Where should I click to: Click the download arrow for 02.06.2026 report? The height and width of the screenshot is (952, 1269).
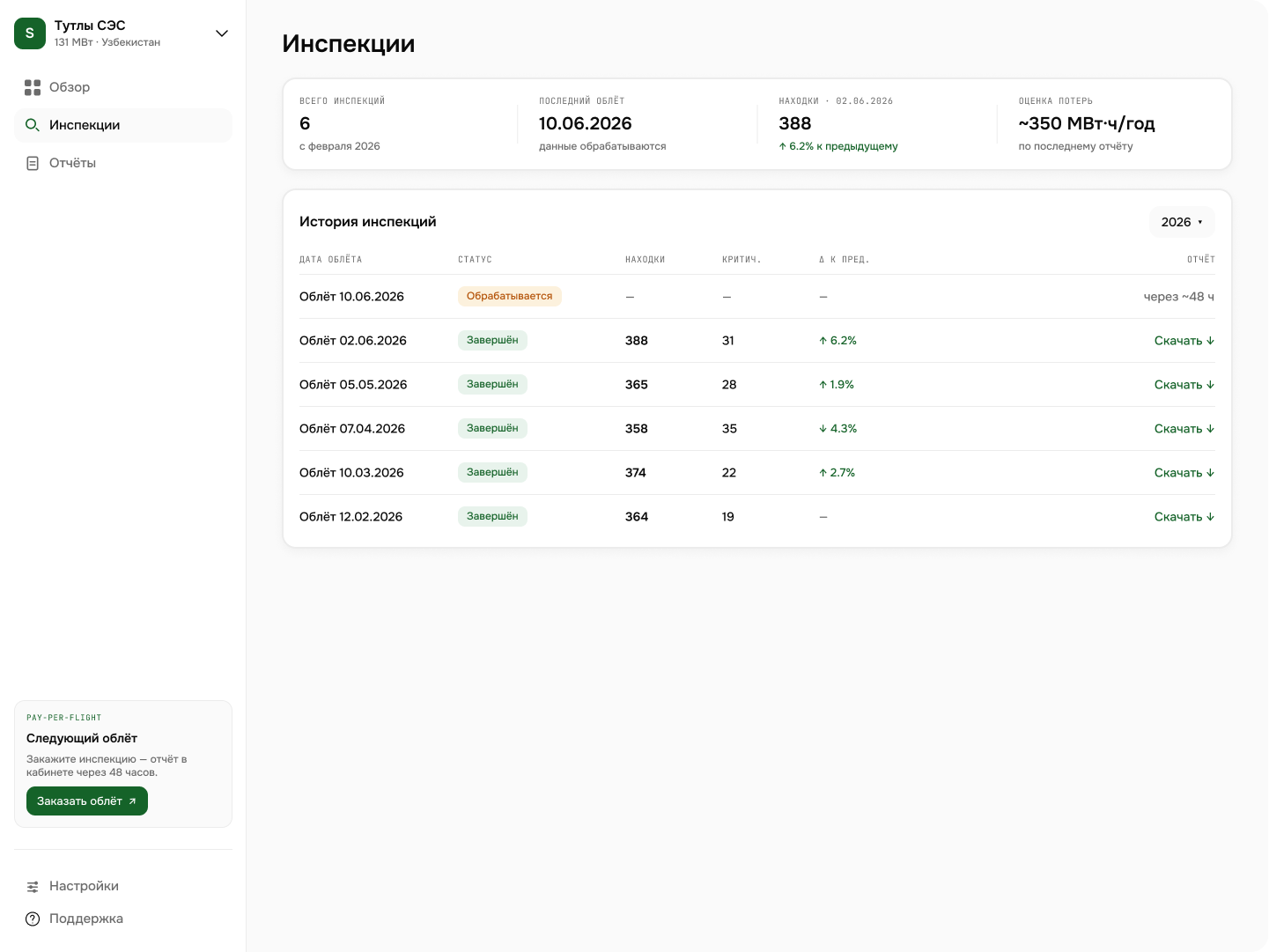pos(1211,341)
